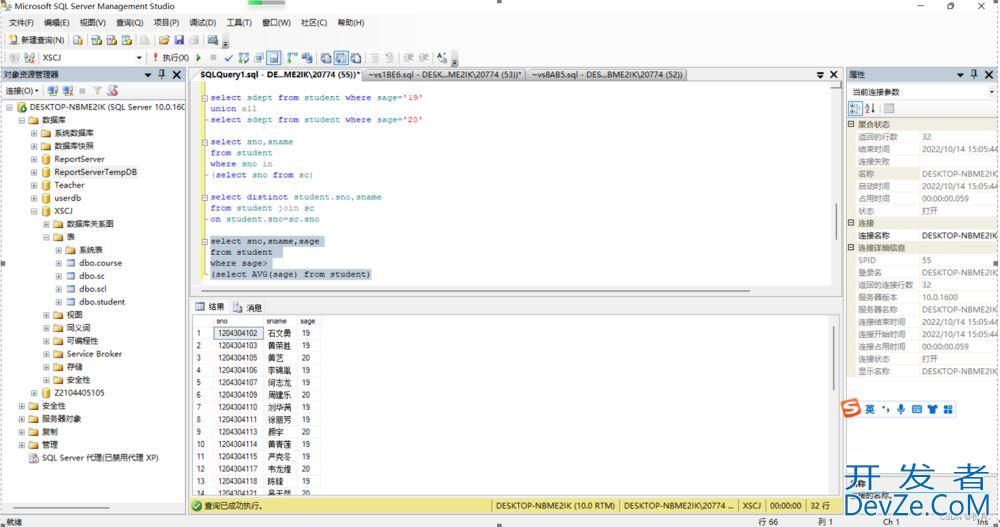Switch to the 消息 messages tab
The image size is (1000, 527).
(x=247, y=308)
